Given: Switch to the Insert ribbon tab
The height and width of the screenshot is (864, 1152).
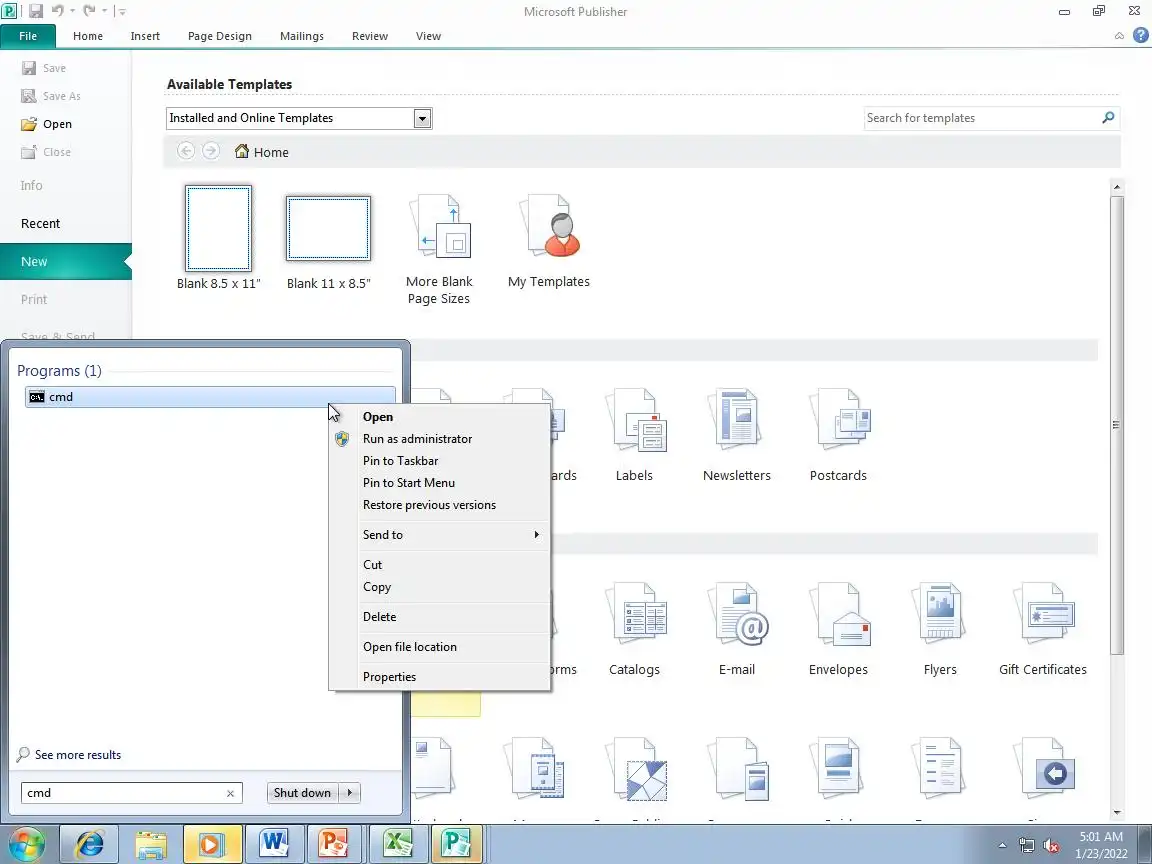Looking at the screenshot, I should pyautogui.click(x=145, y=36).
